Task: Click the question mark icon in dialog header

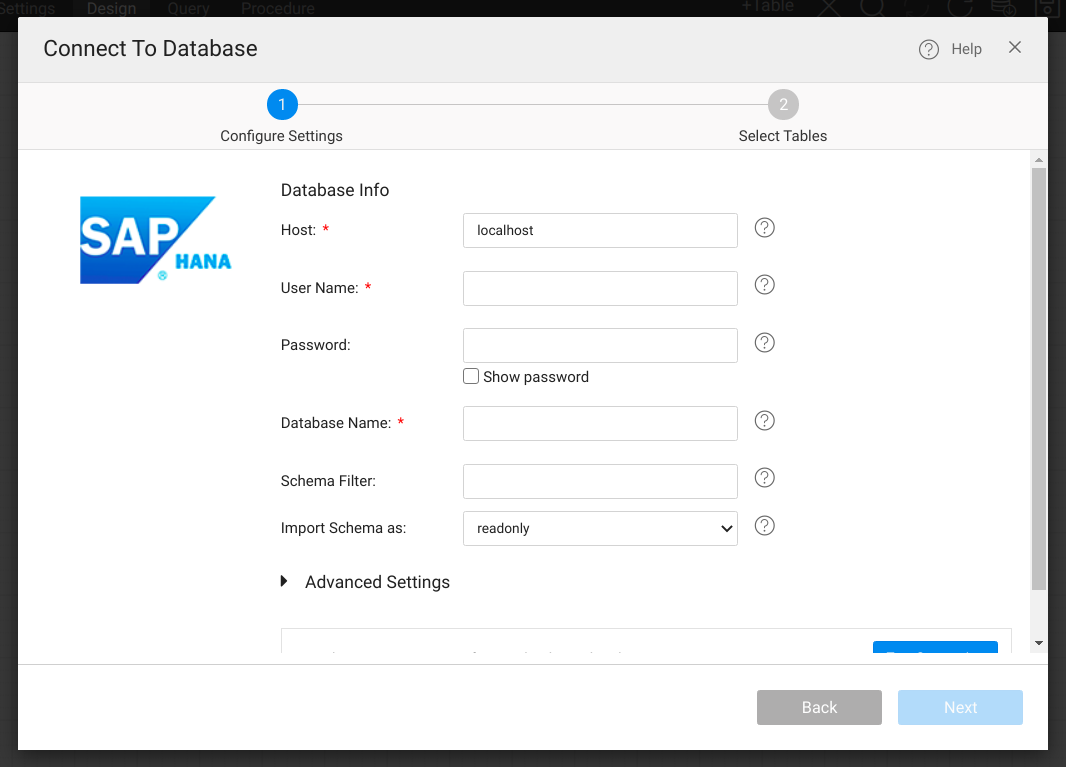Action: click(929, 49)
